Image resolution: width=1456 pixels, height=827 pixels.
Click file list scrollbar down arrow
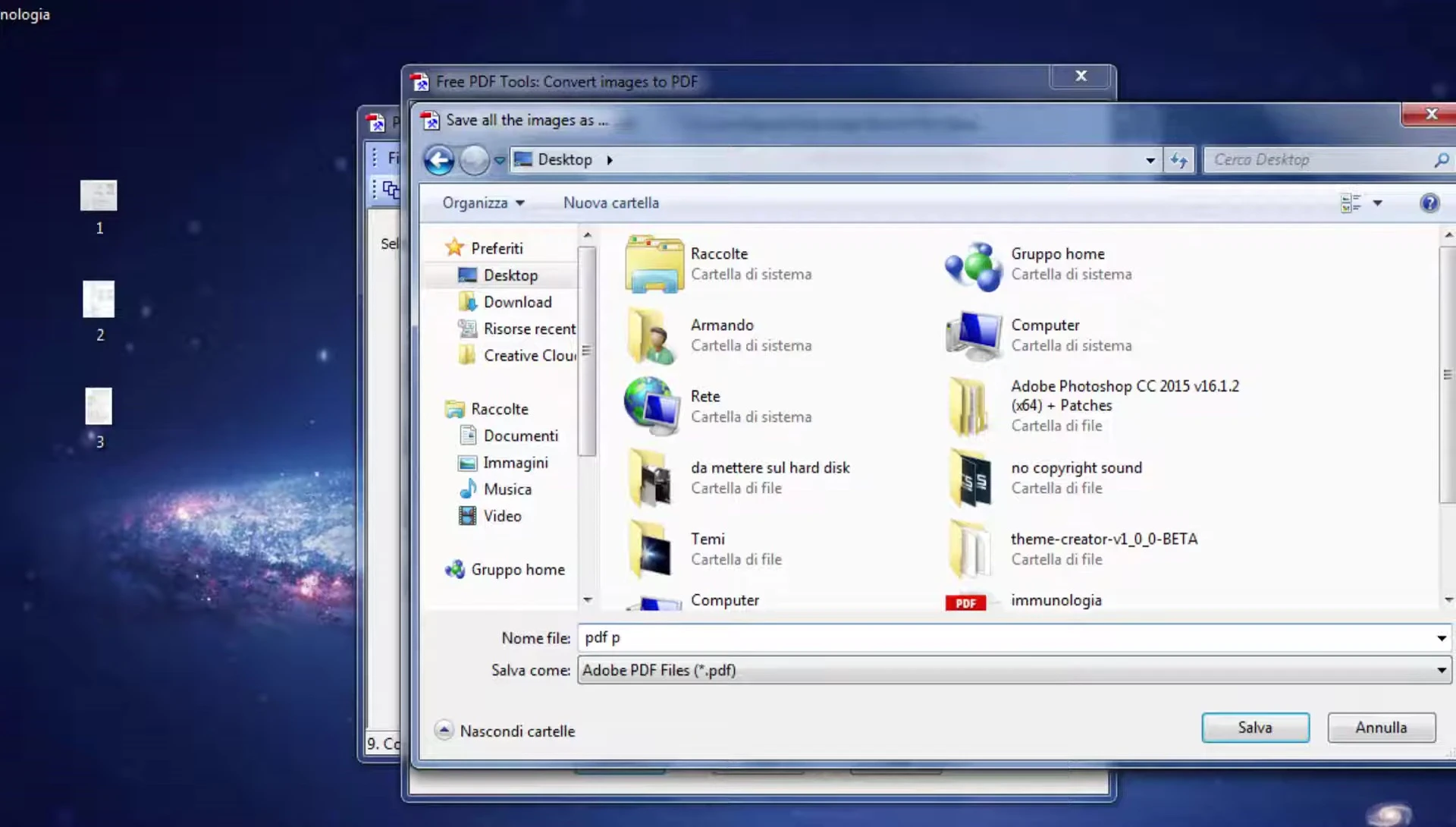[1448, 600]
